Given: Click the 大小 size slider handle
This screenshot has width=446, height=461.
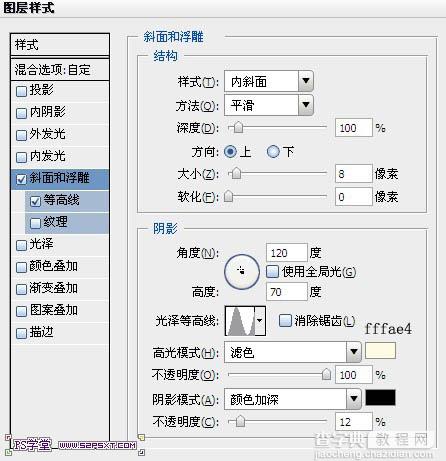Looking at the screenshot, I should (x=236, y=174).
